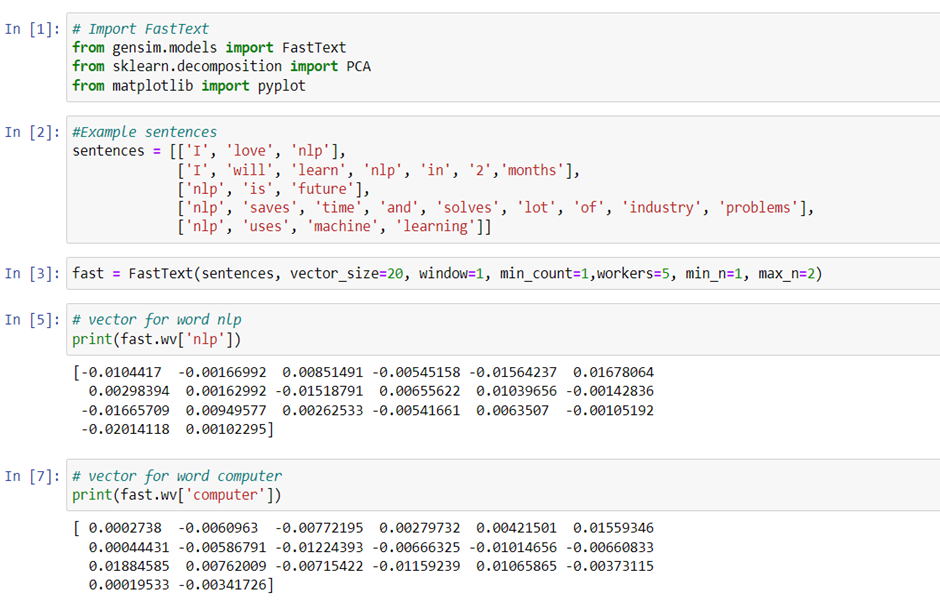This screenshot has width=940, height=601.
Task: Click the print(fast.wv['nlp']) line
Action: [156, 339]
